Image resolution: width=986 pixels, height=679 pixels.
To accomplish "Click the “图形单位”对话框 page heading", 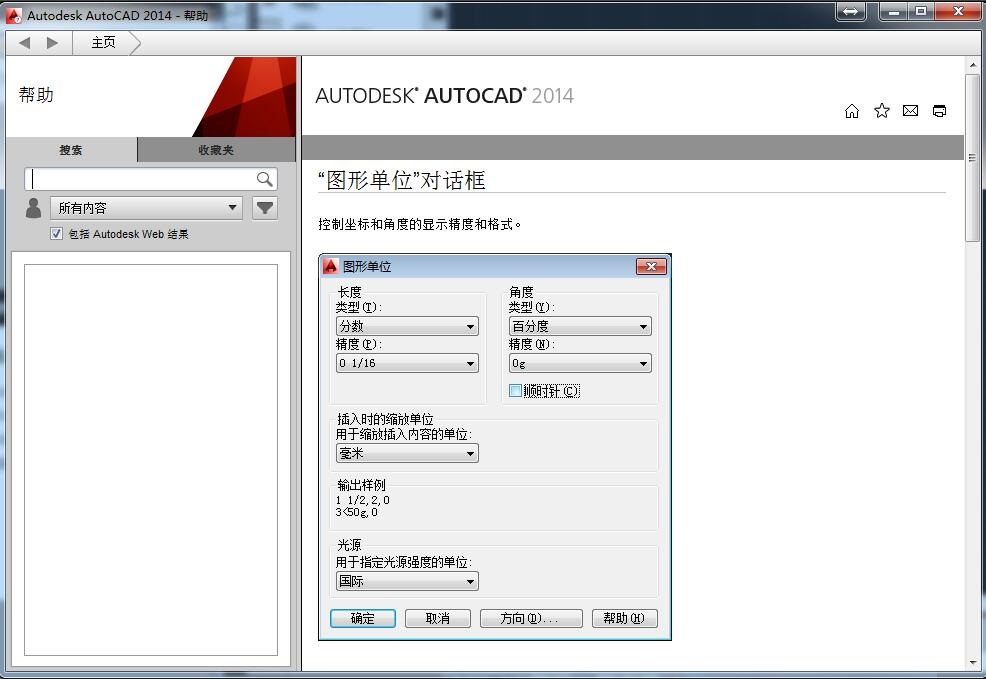I will pos(402,180).
